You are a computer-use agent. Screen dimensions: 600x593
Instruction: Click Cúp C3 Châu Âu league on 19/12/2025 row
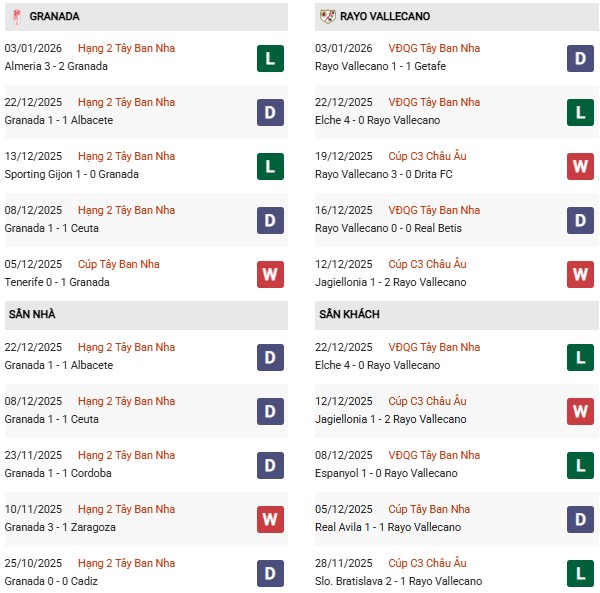coord(432,156)
